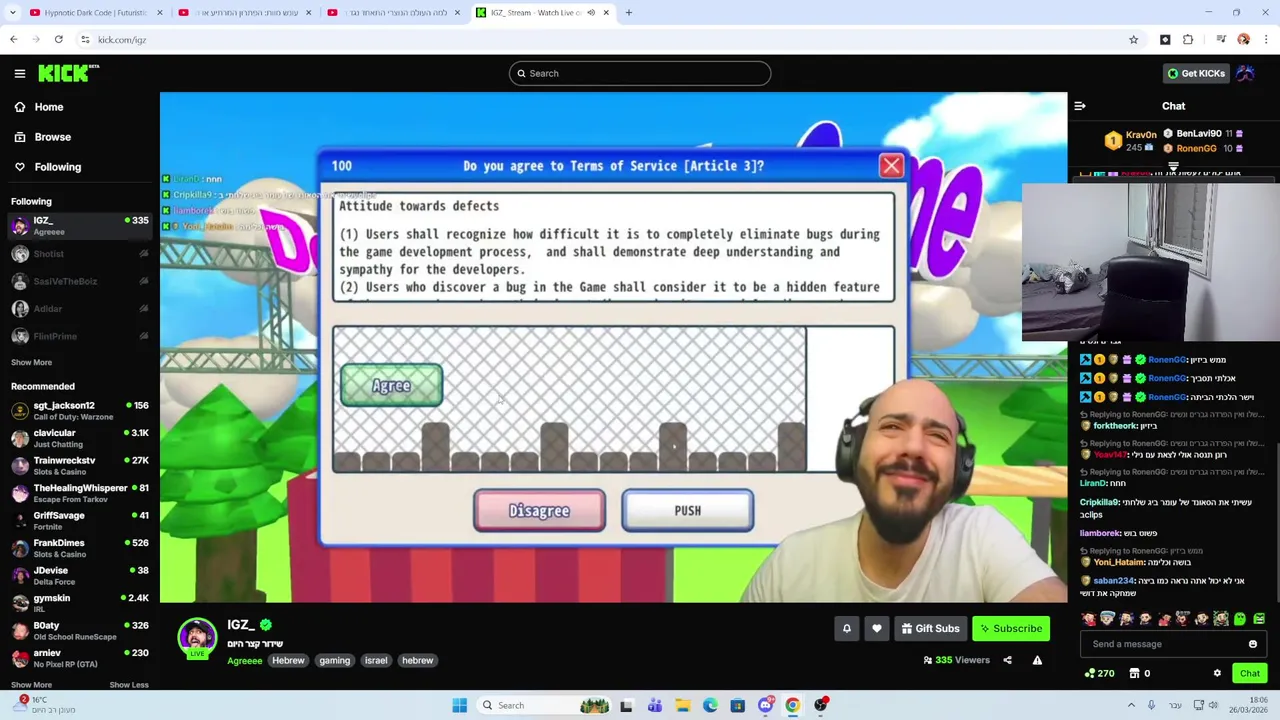Viewport: 1280px width, 720px height.
Task: Close the Terms of Service dialog X
Action: pos(891,166)
